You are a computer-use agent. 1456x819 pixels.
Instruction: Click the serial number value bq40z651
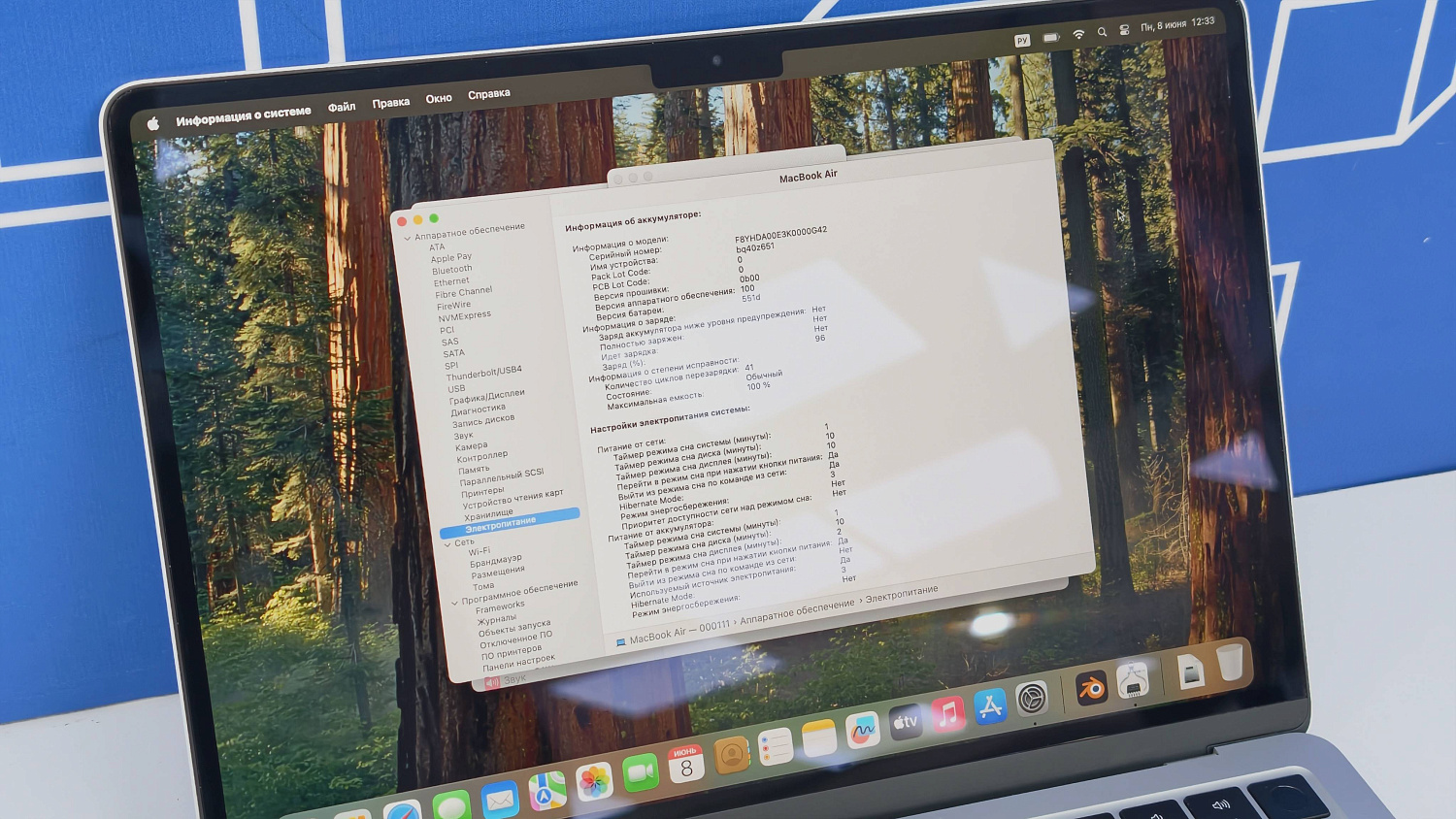pos(755,247)
